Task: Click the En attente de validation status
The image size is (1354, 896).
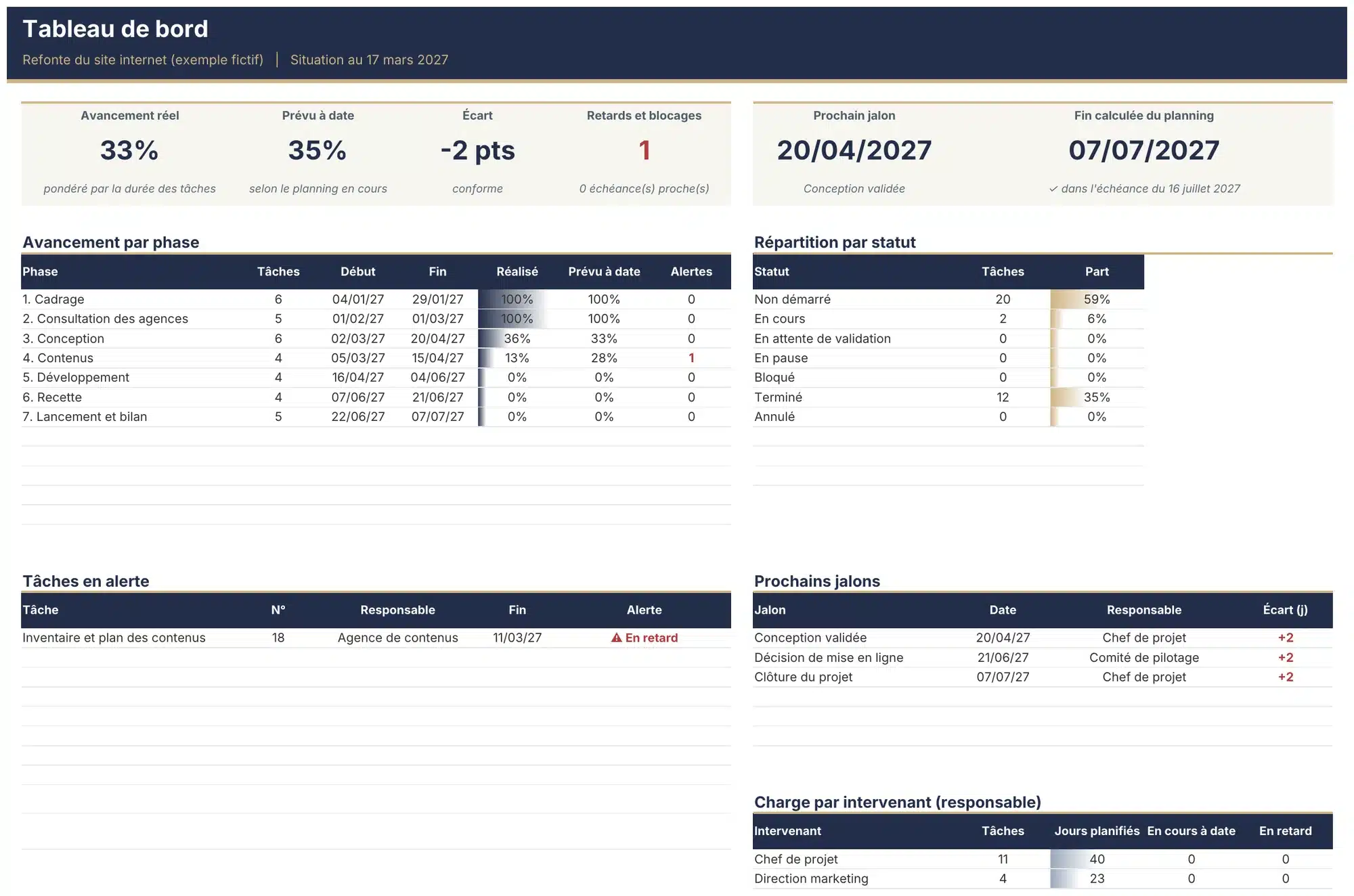Action: point(823,338)
